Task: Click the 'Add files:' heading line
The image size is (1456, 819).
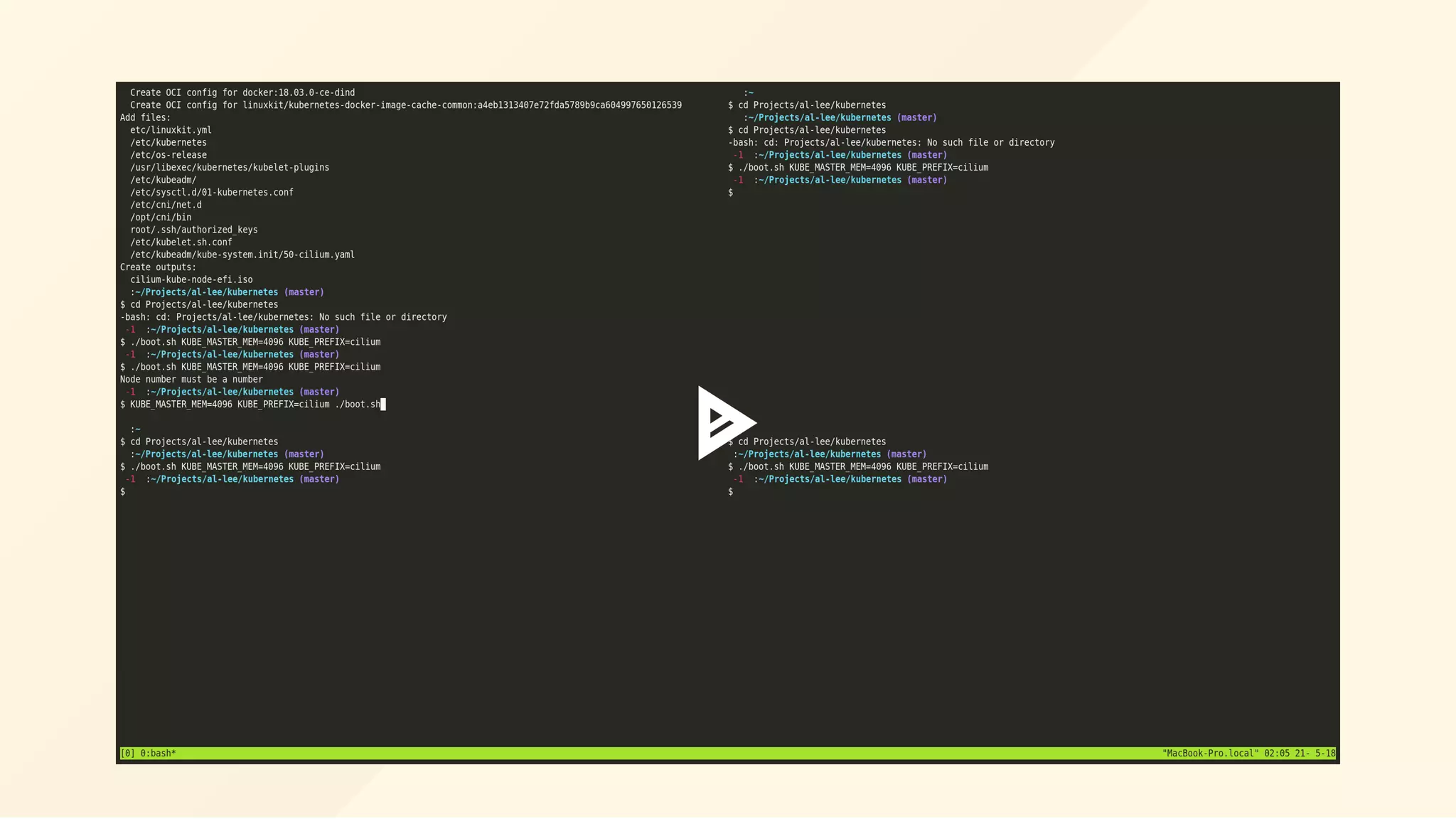Action: coord(145,118)
